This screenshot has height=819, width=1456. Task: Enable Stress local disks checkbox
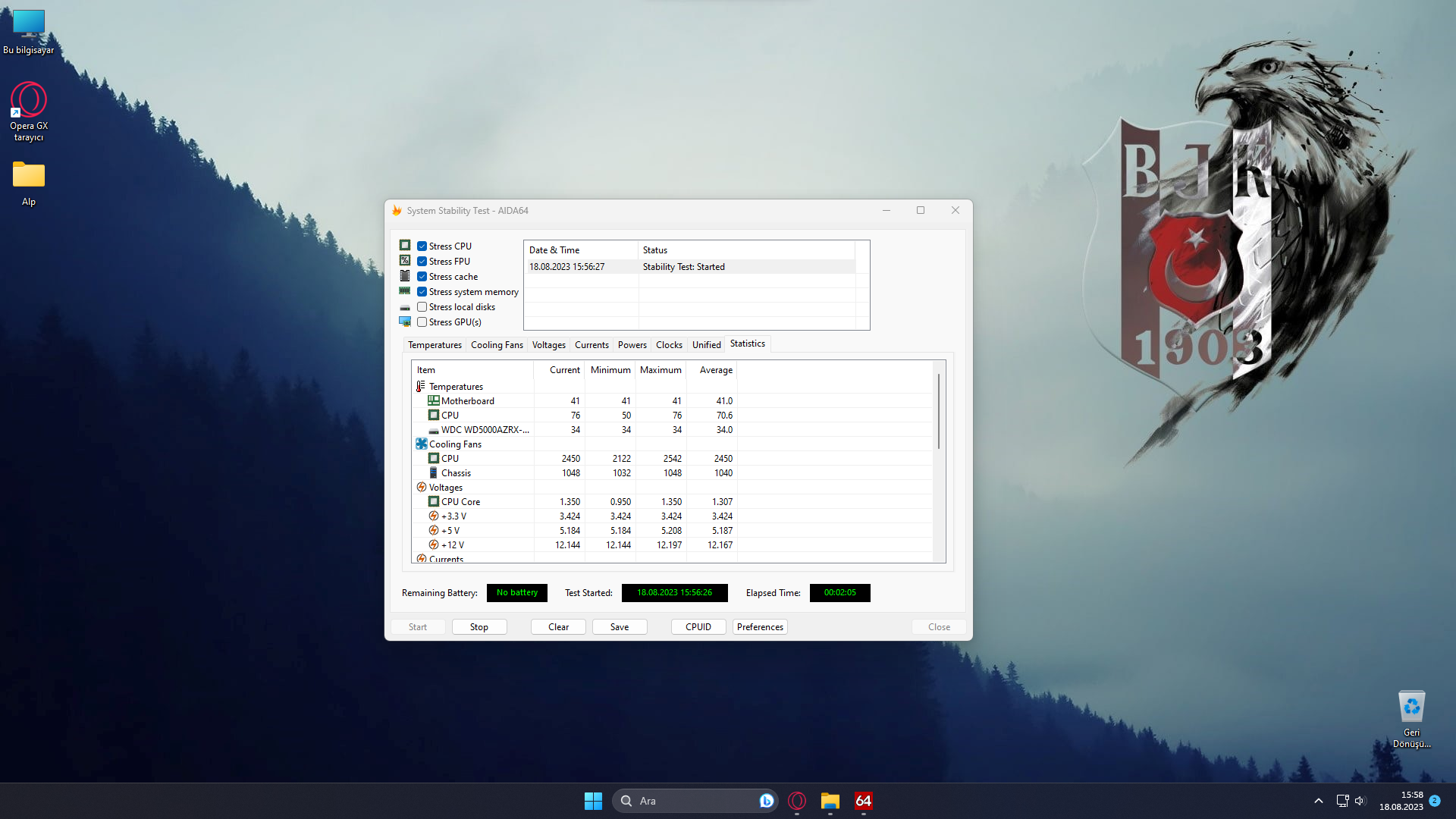point(422,307)
